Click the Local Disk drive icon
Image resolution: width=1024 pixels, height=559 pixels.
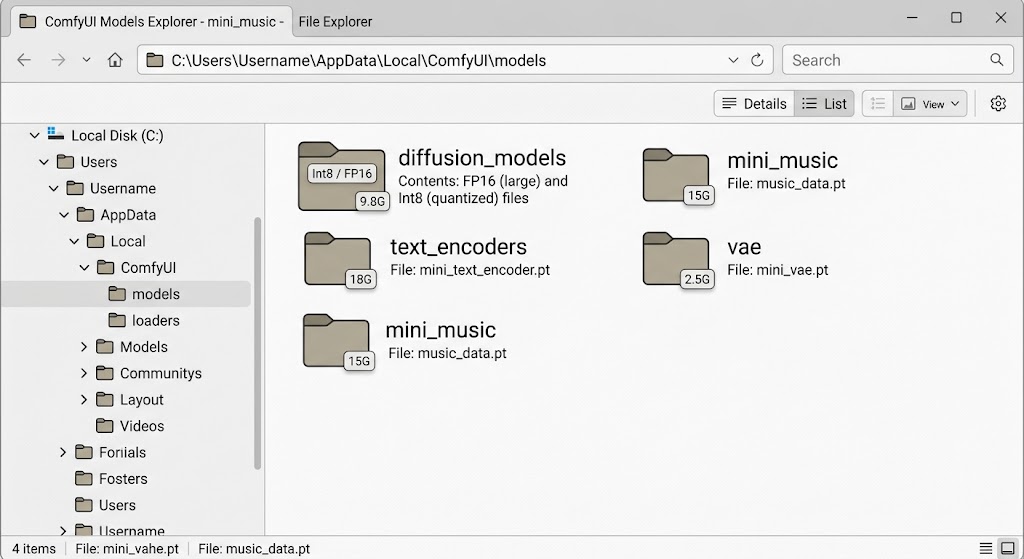coord(56,135)
